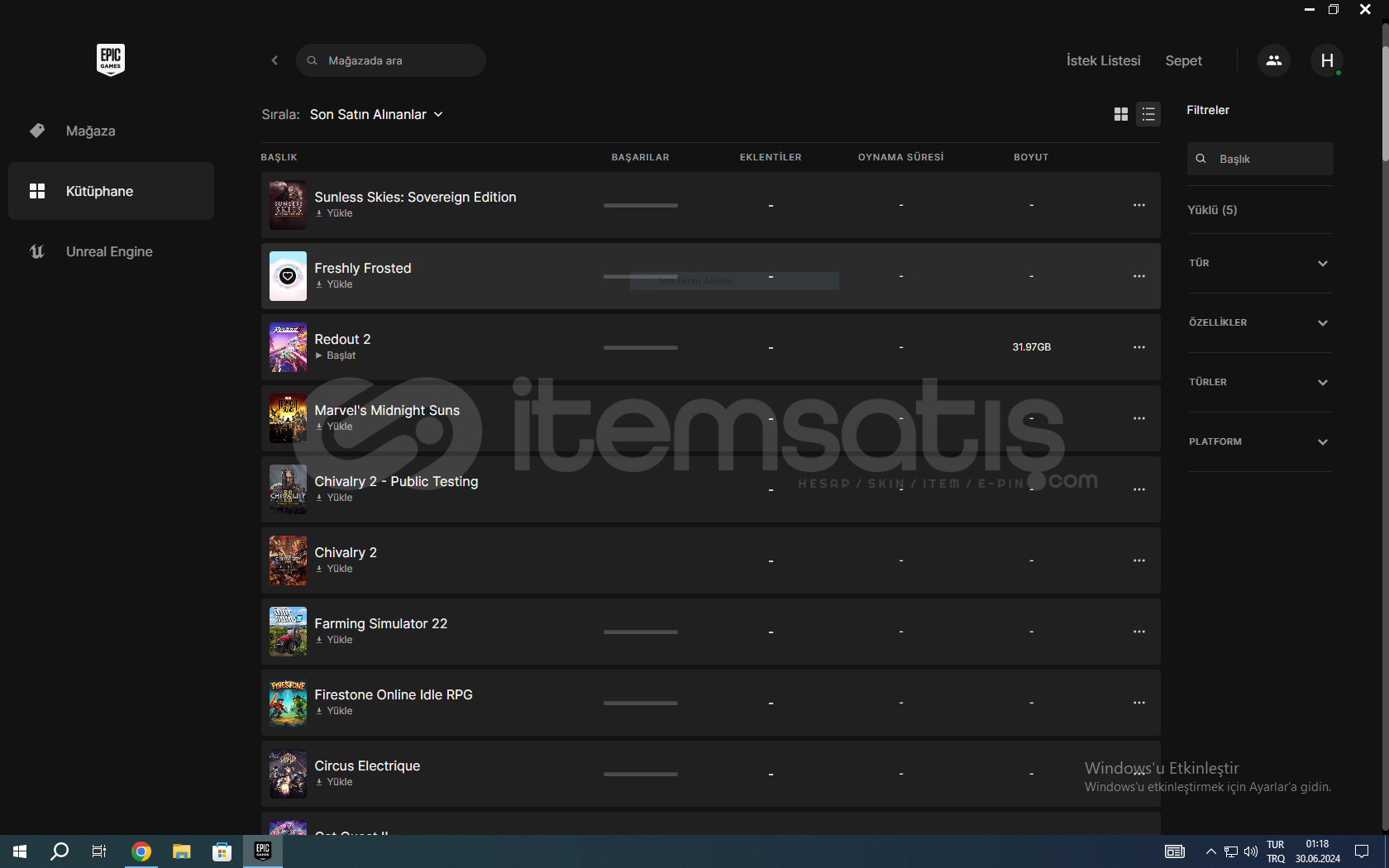Screen dimensions: 1389x868
Task: Select the Yüklü (5) installed filter
Action: click(x=1212, y=210)
